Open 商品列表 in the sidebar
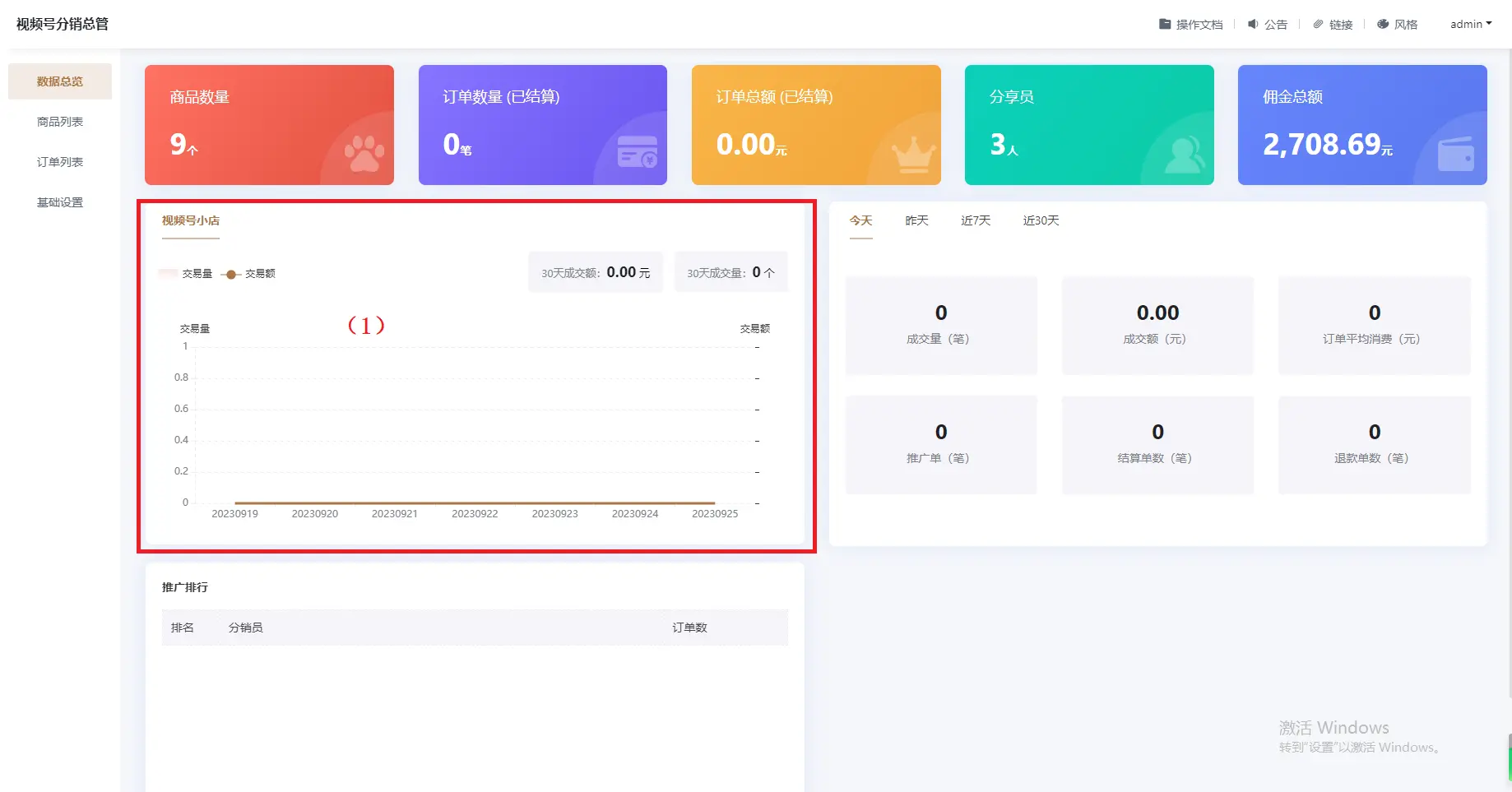The width and height of the screenshot is (1512, 792). click(60, 122)
